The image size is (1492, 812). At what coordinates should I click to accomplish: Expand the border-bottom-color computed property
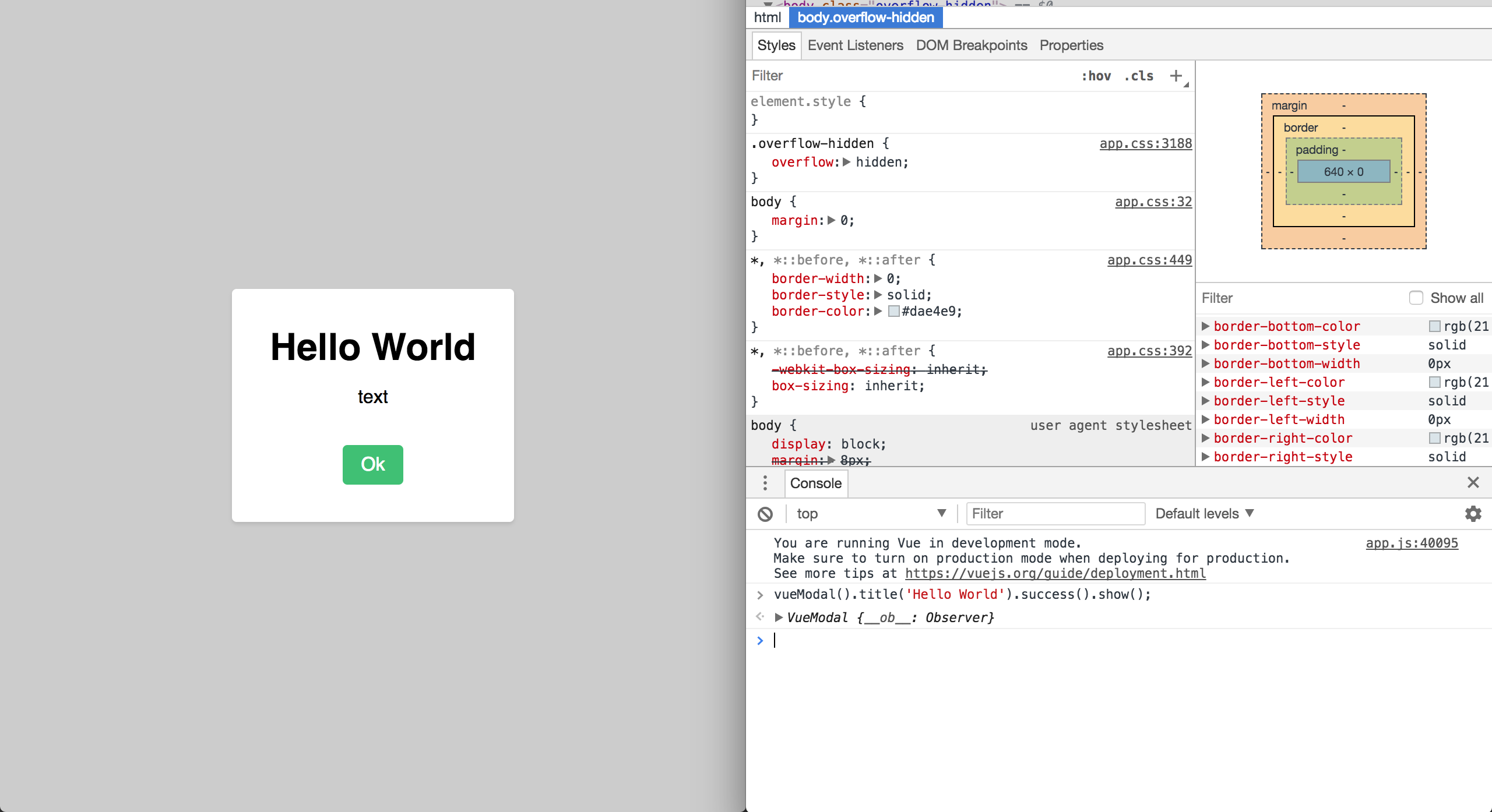click(x=1205, y=326)
